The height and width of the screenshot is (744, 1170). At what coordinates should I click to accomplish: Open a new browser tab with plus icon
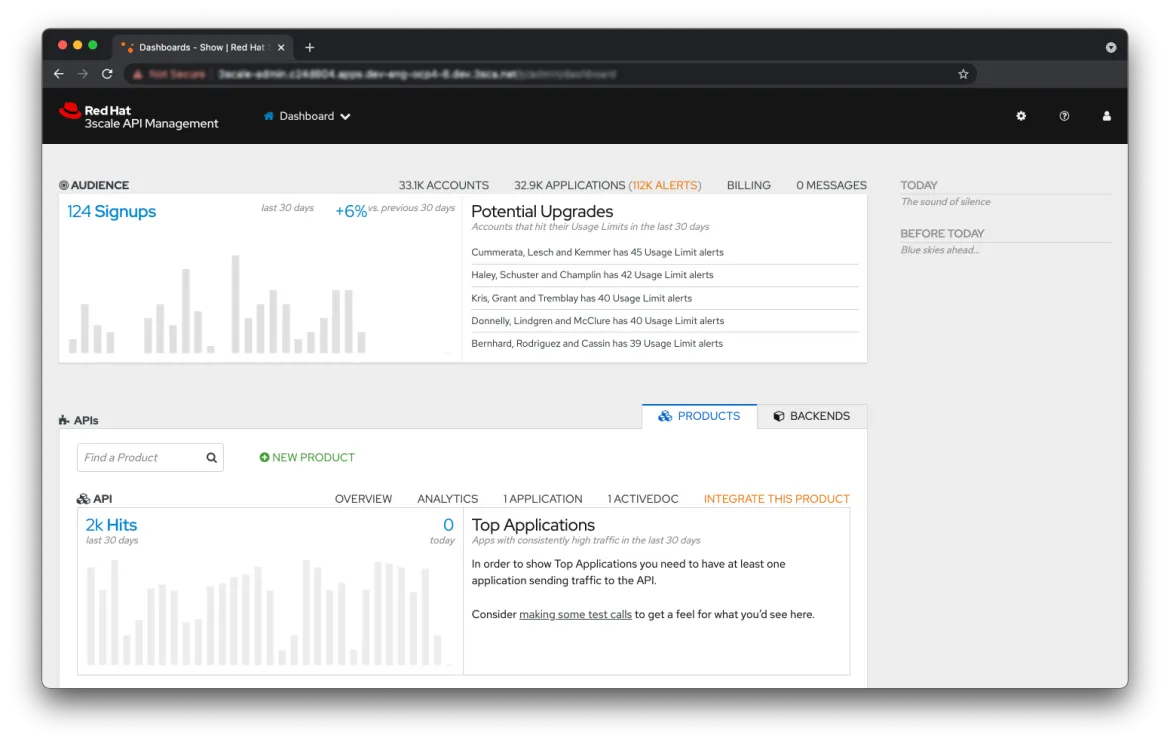pyautogui.click(x=310, y=47)
